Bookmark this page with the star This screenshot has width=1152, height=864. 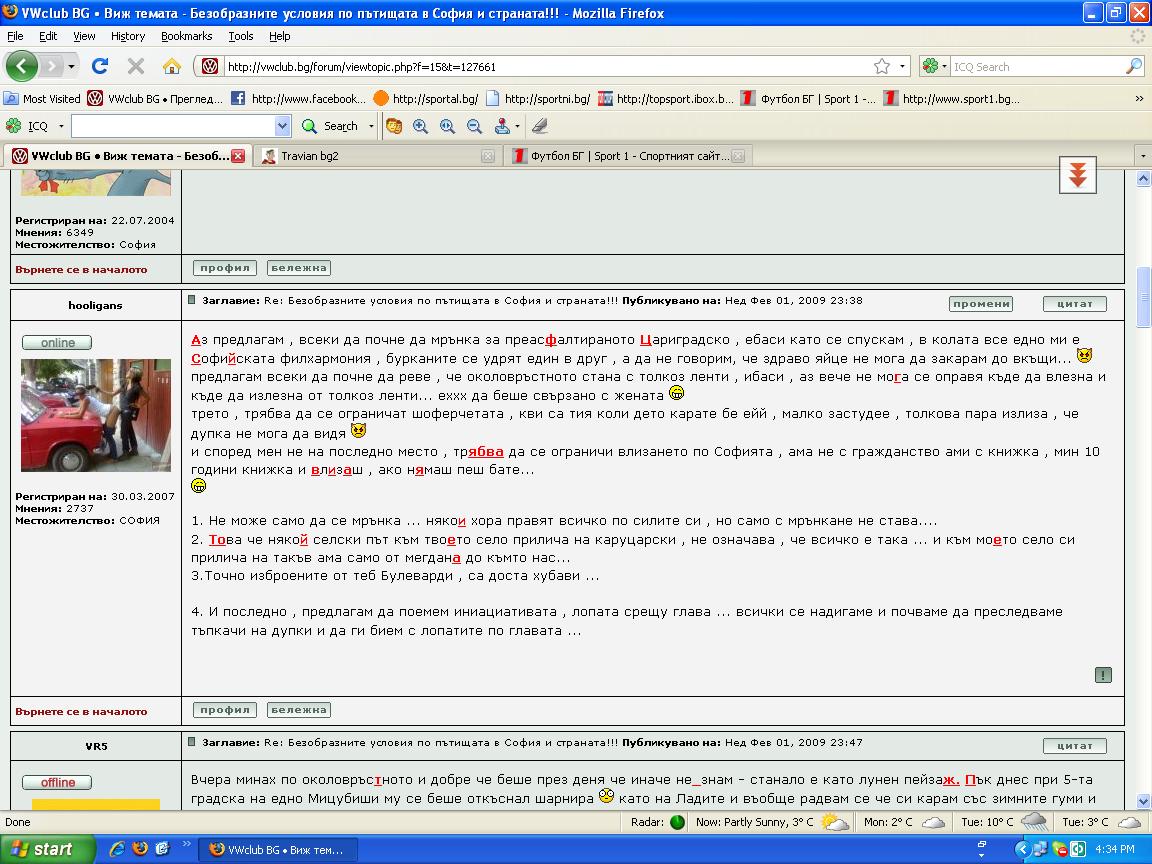coord(881,66)
